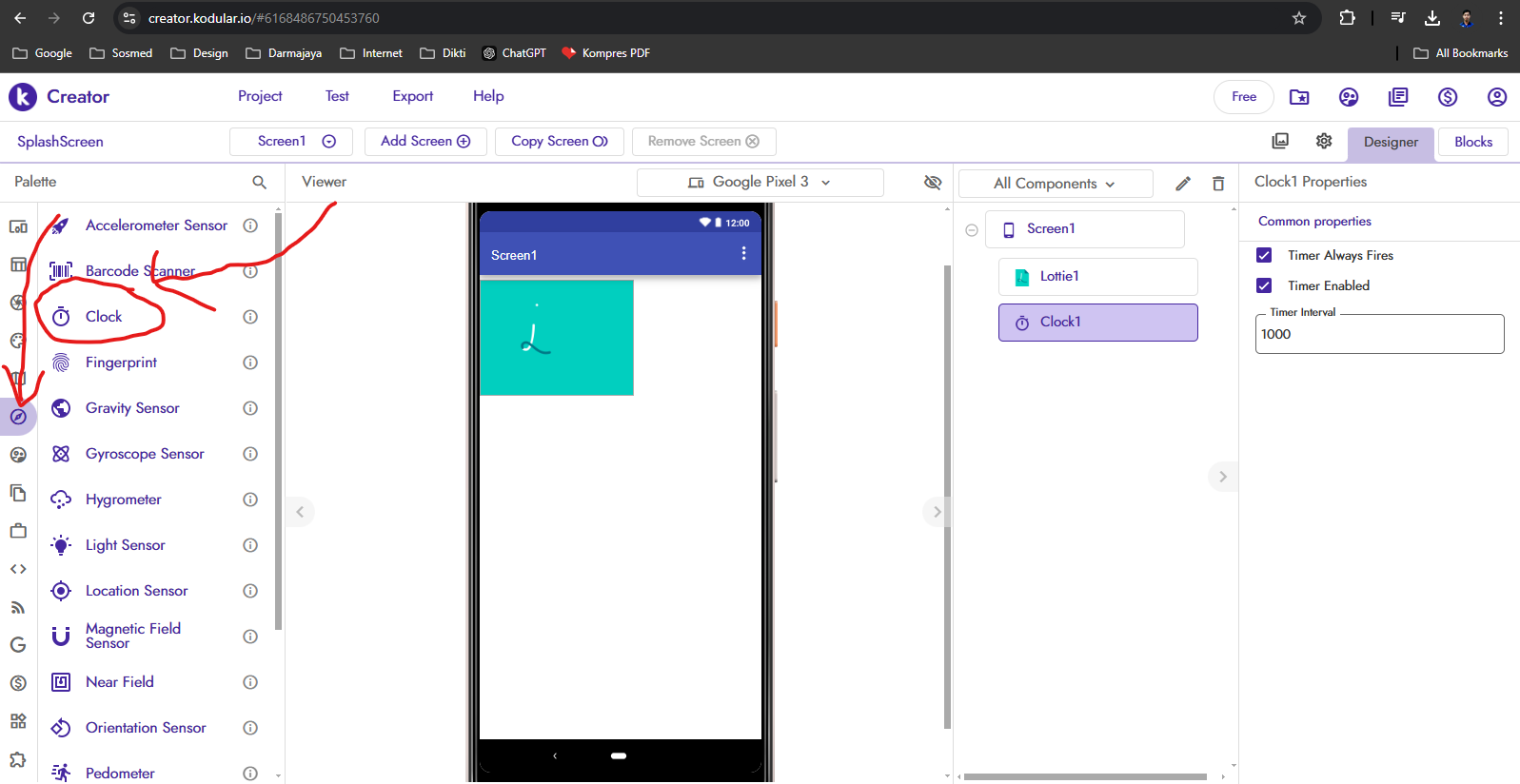Screen dimensions: 1520x784
Task: Open Storage category sidebar icon
Action: tap(18, 493)
